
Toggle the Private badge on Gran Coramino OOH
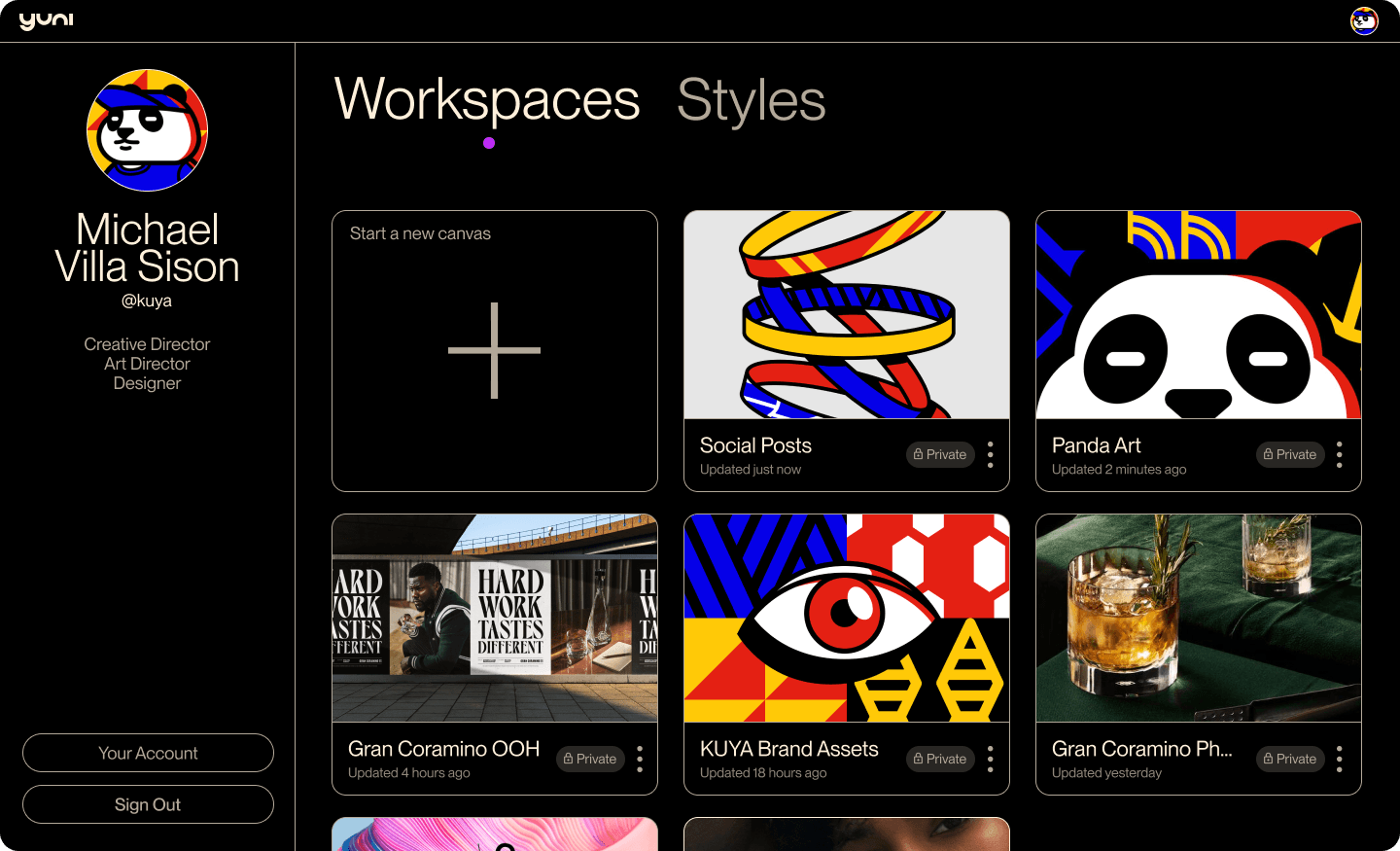pos(590,759)
